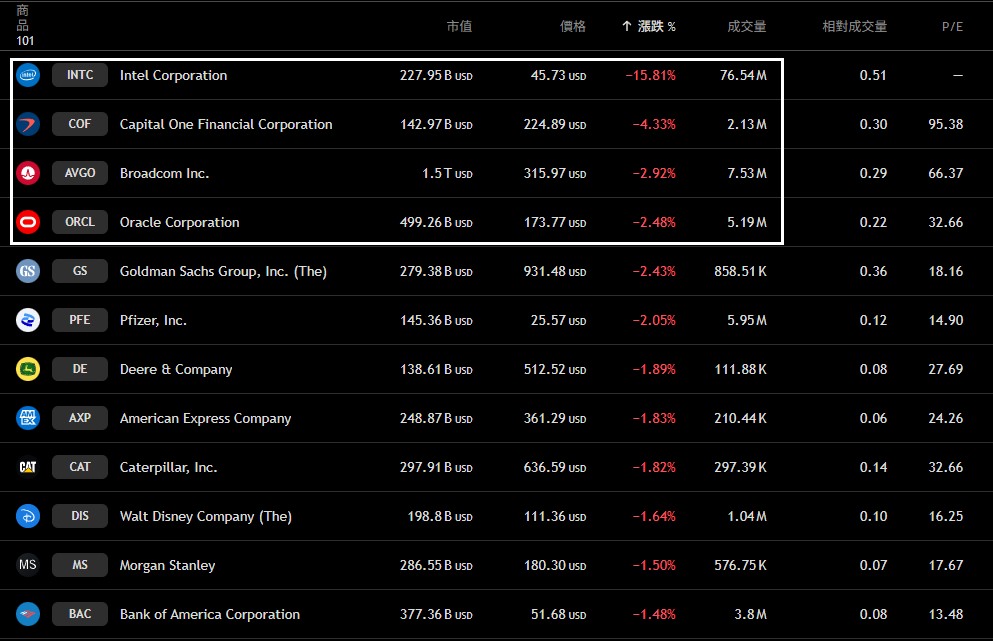Click the Intel company logo icon
The height and width of the screenshot is (641, 993).
pyautogui.click(x=28, y=75)
